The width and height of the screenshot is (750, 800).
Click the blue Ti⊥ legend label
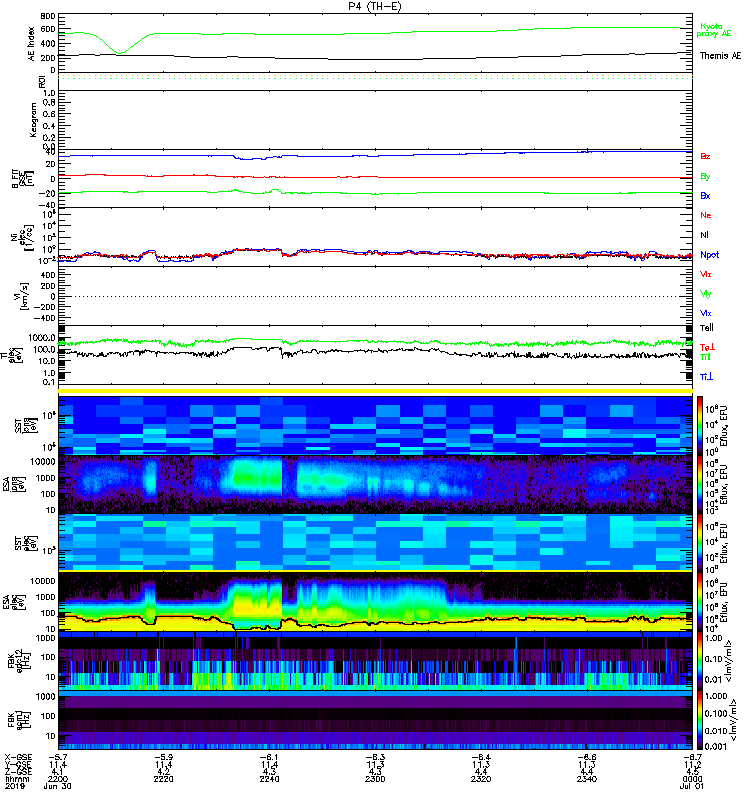[x=706, y=377]
